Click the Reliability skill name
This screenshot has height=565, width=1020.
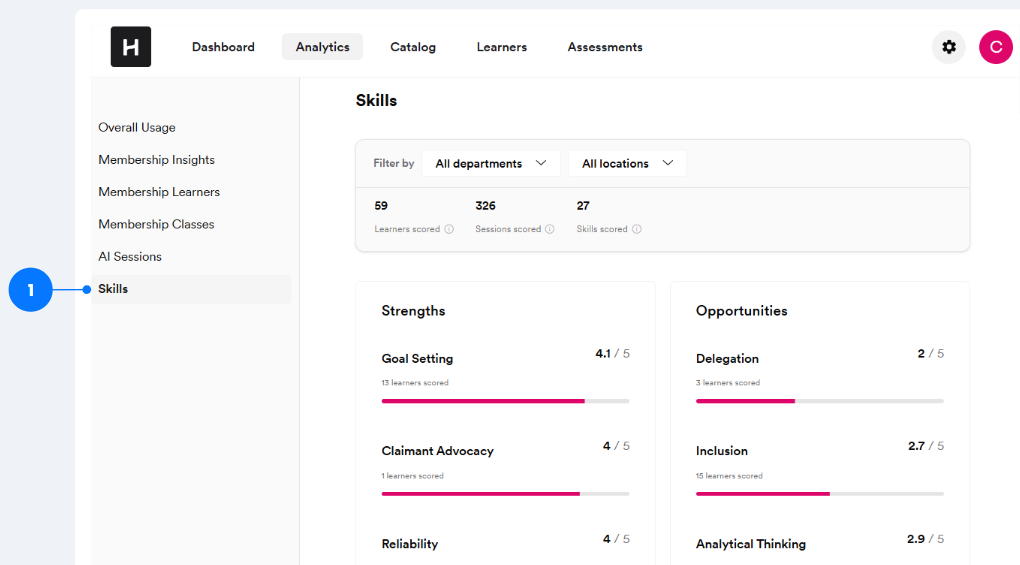pos(410,544)
